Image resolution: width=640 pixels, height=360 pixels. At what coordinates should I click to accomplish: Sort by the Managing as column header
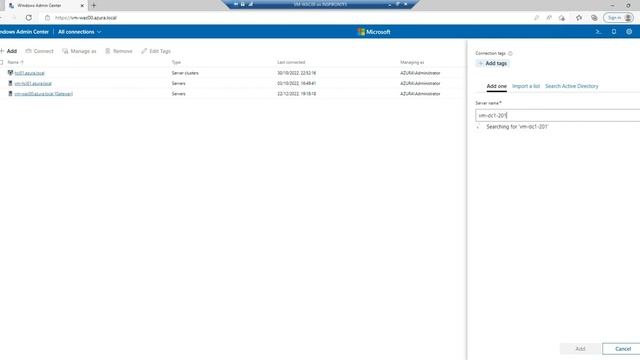(412, 62)
